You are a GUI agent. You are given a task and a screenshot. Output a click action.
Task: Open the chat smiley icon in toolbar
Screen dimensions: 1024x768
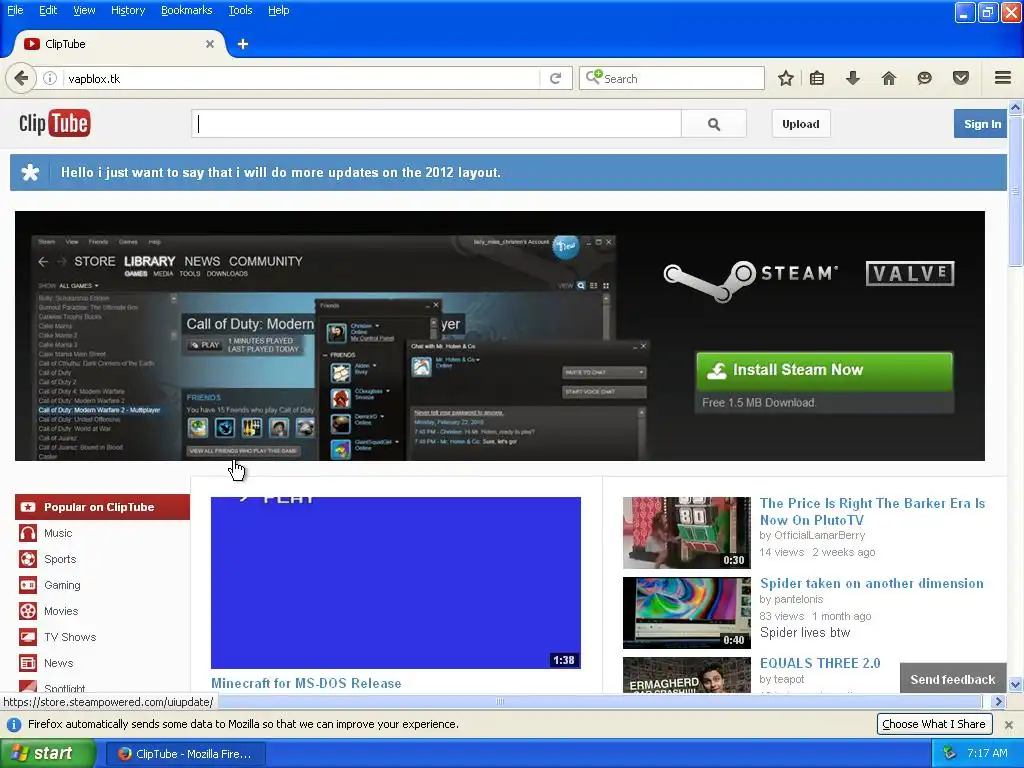[924, 78]
